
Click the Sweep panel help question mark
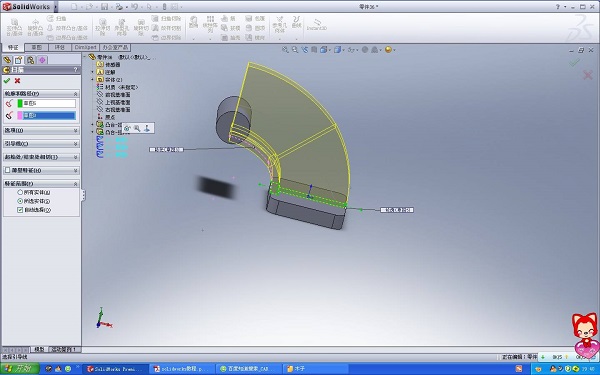[75, 70]
